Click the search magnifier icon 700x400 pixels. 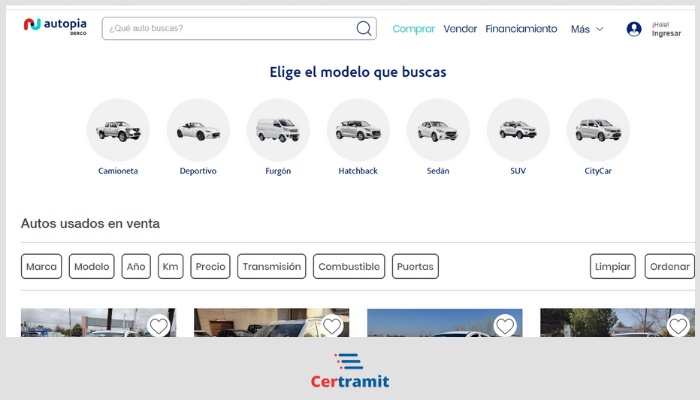[x=363, y=29]
